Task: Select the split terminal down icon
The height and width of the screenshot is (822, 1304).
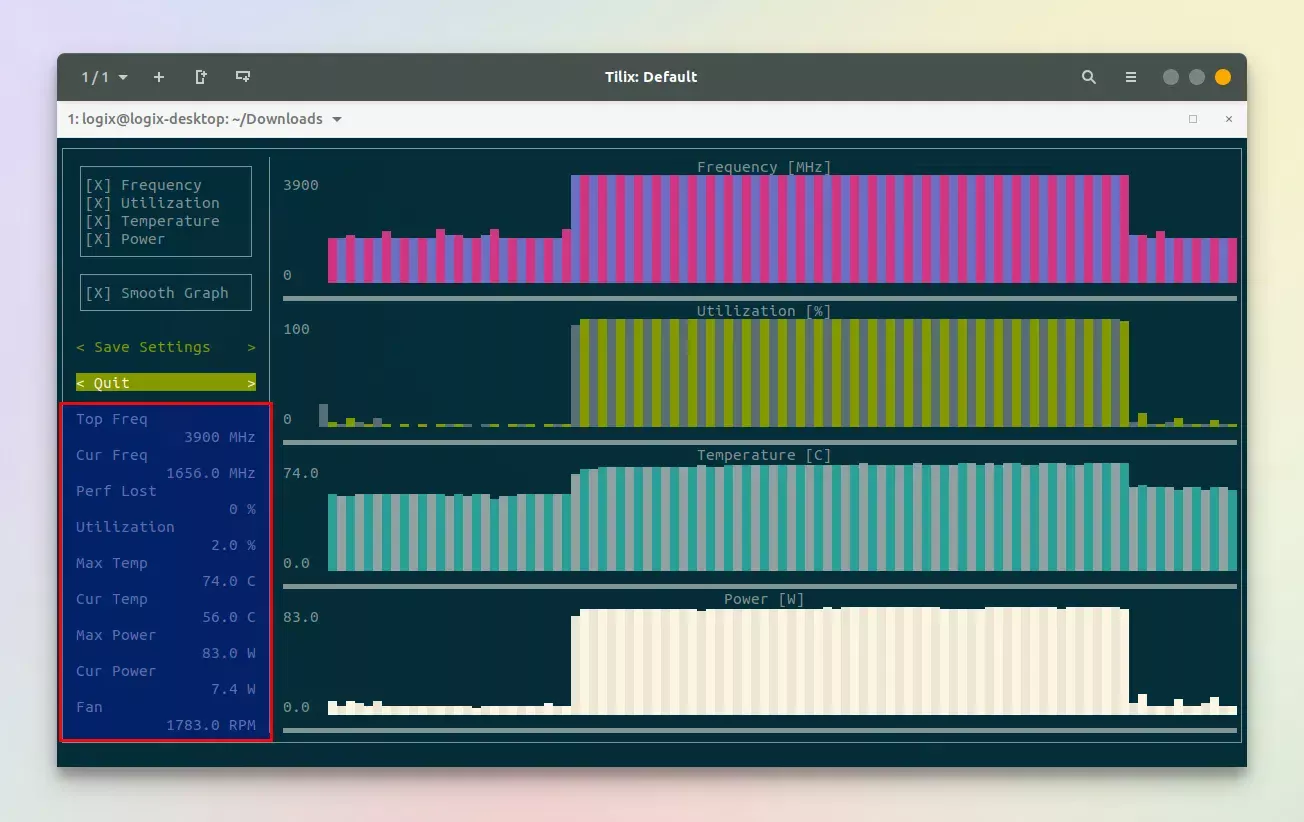Action: point(242,76)
